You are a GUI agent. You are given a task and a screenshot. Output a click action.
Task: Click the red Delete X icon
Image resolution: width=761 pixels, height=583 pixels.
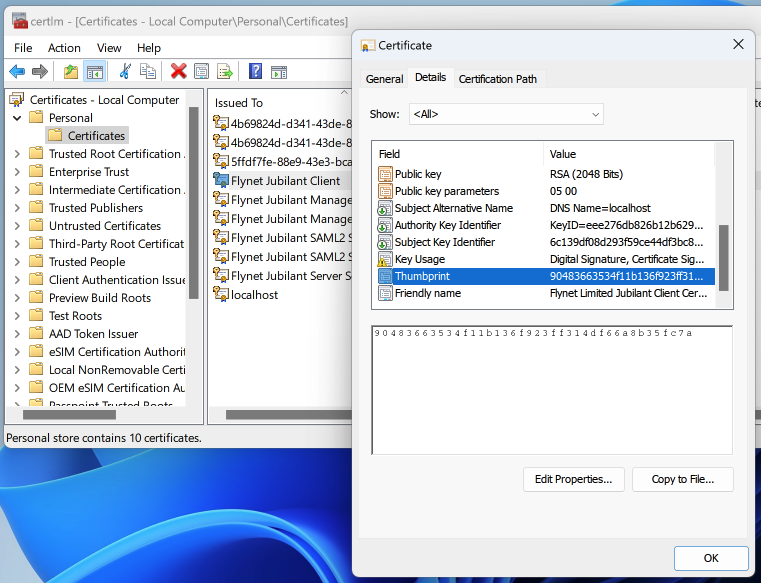pos(178,71)
